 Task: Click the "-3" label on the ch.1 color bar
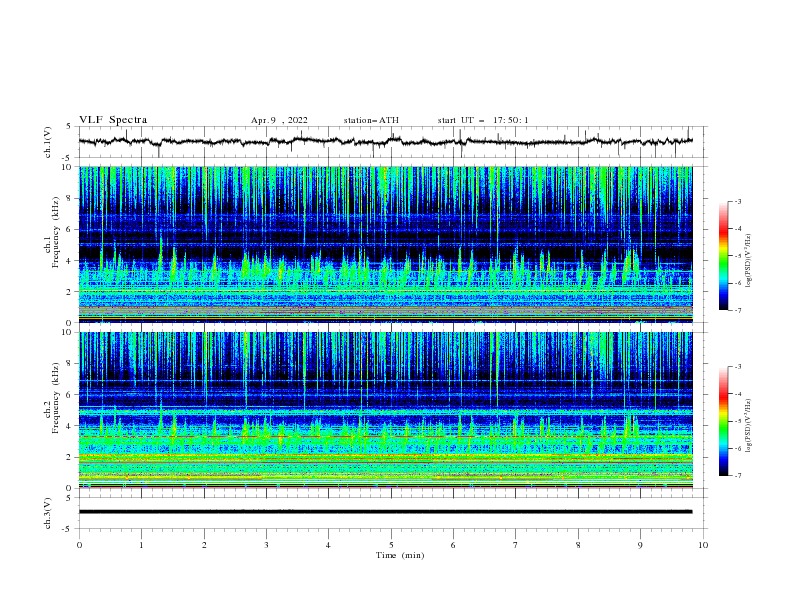point(738,201)
